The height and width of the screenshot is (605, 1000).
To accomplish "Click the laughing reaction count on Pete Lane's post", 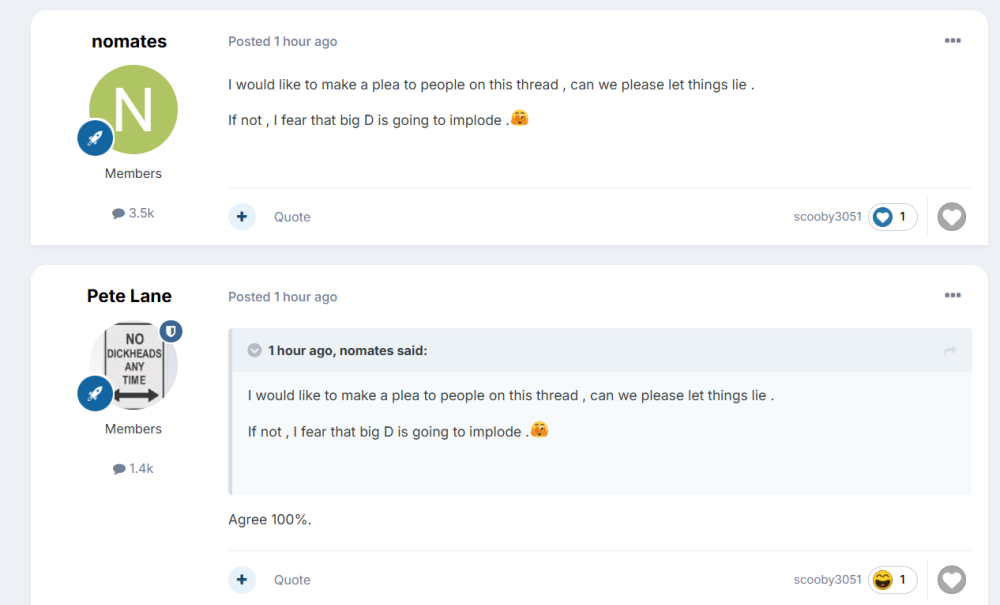I will click(x=892, y=580).
